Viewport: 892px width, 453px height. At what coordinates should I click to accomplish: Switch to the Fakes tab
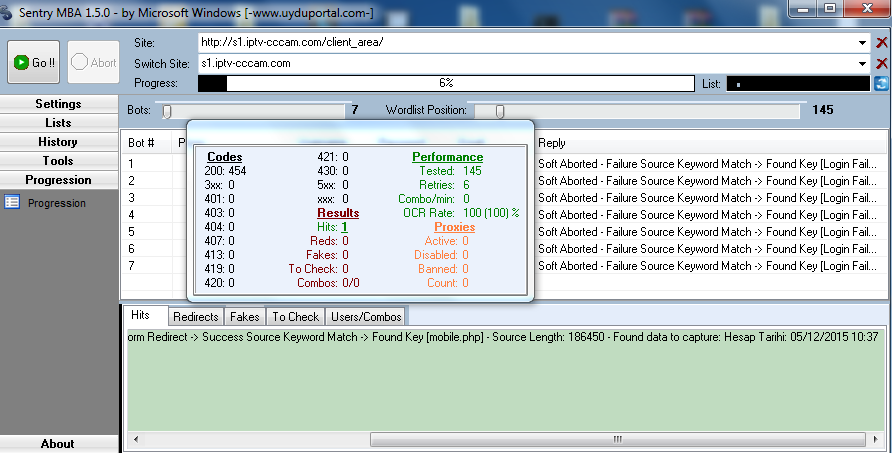click(x=245, y=316)
